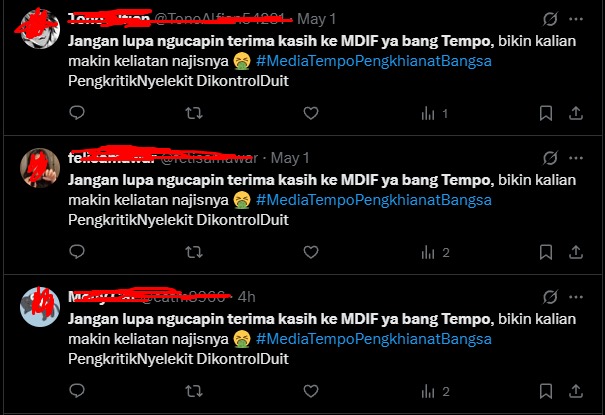605x415 pixels.
Task: Reply to the first tweet
Action: coord(77,113)
